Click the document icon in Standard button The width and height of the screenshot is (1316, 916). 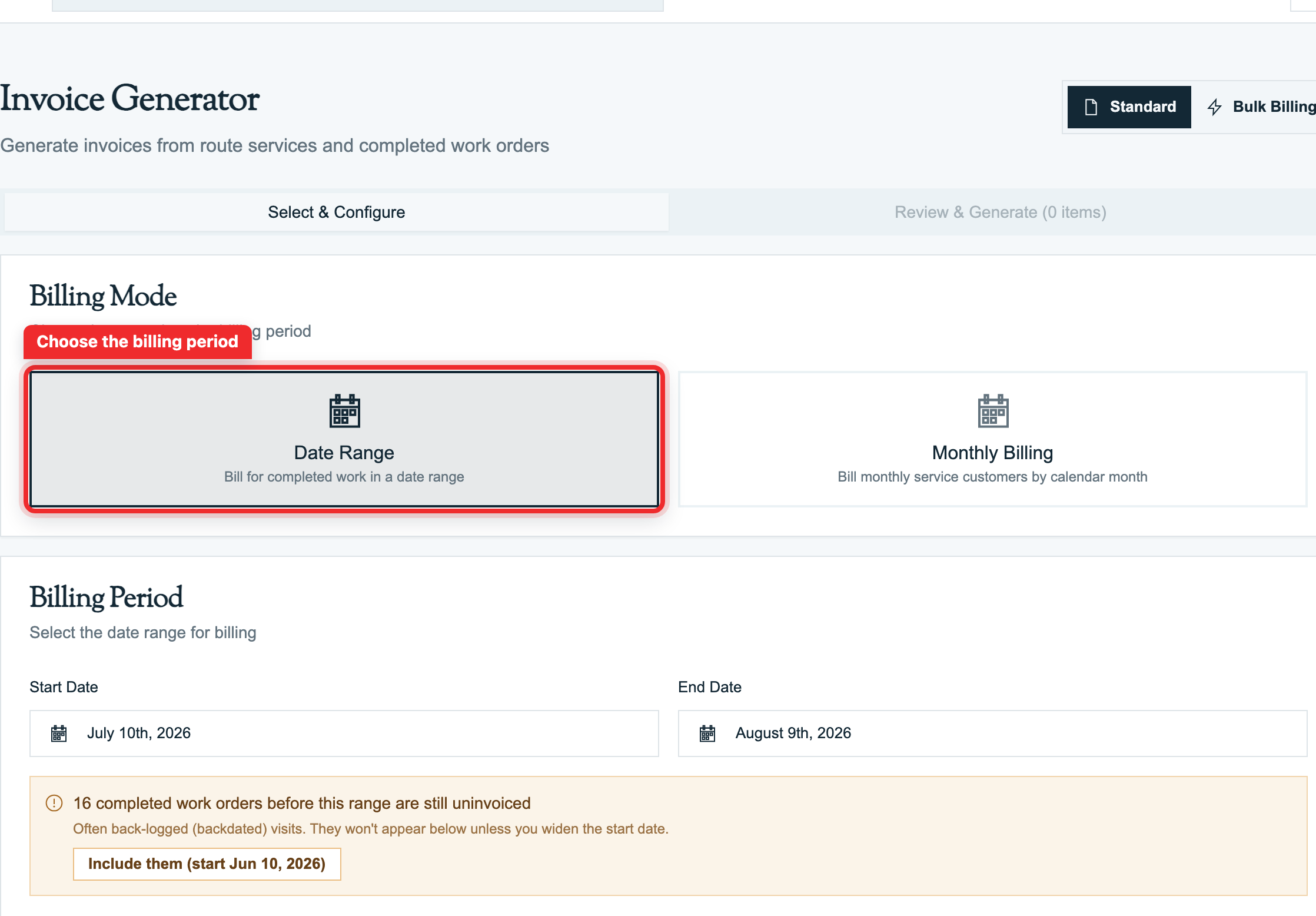pos(1091,107)
